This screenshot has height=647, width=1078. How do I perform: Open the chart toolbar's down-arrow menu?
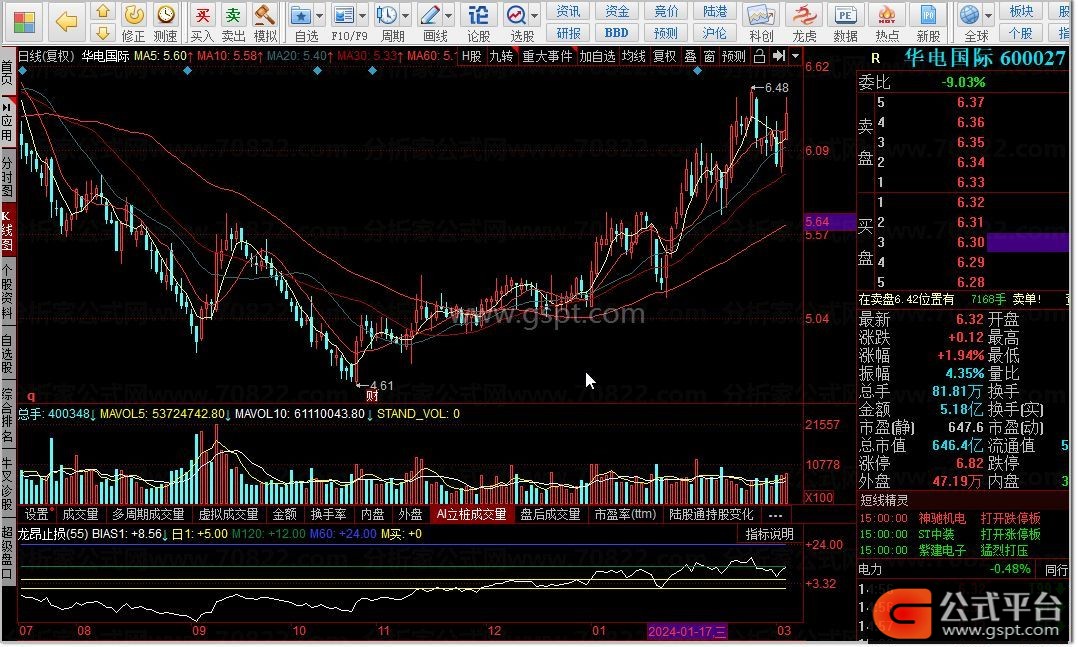[x=795, y=56]
